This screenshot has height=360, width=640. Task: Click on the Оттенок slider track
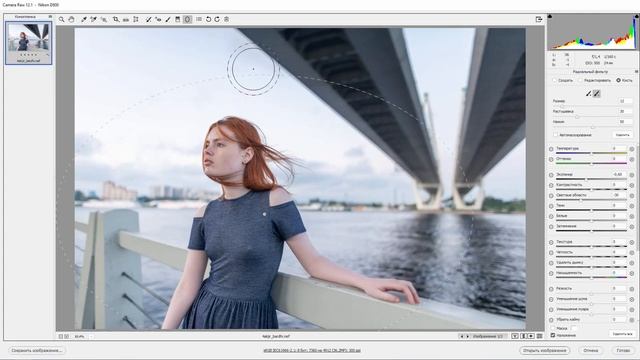[x=591, y=164]
